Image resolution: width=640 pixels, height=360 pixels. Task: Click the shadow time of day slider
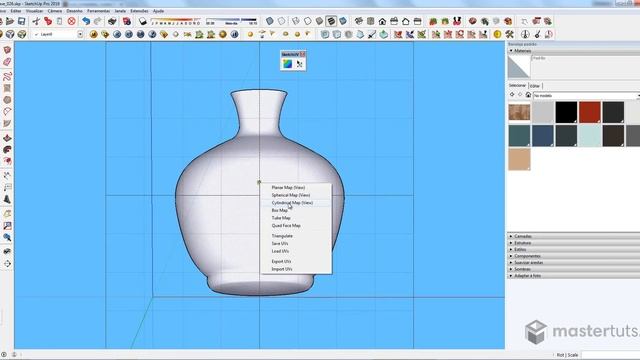[231, 20]
